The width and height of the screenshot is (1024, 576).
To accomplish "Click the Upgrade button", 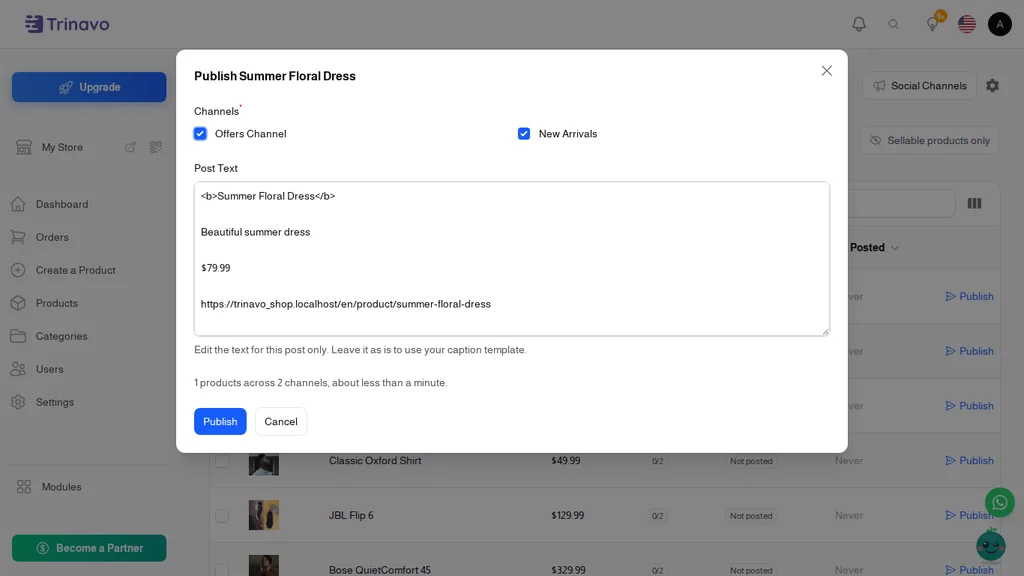I will 89,87.
